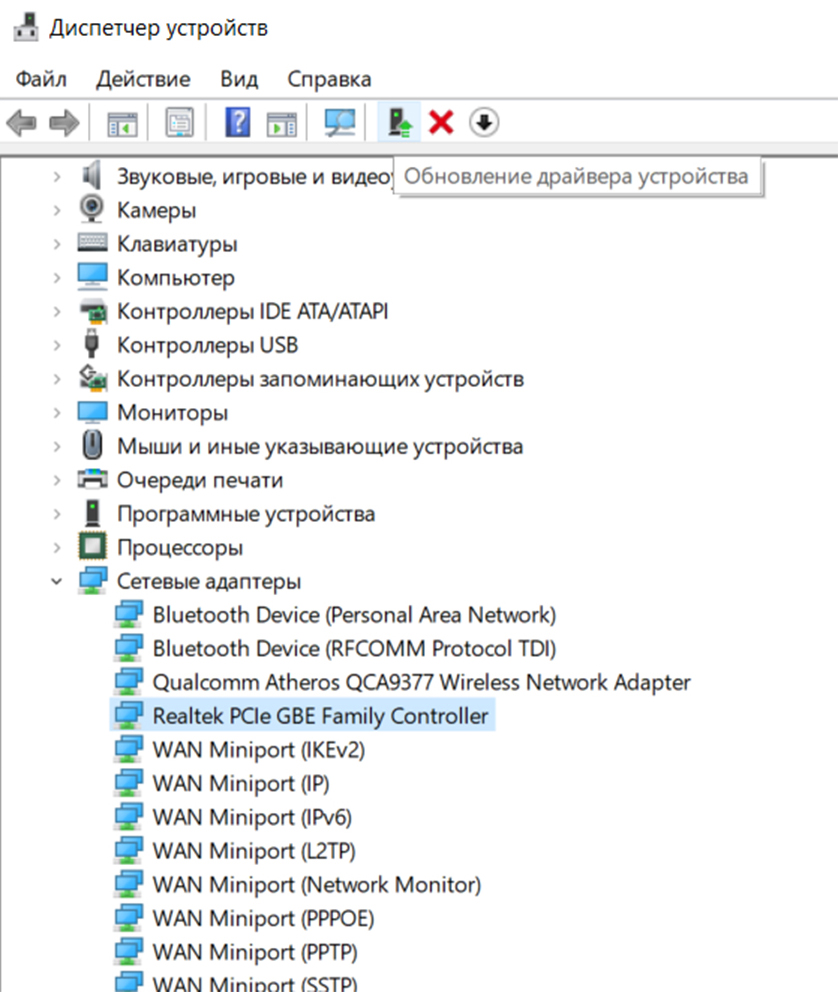Open the Действие menu
Screen dimensions: 838x992
pos(143,79)
